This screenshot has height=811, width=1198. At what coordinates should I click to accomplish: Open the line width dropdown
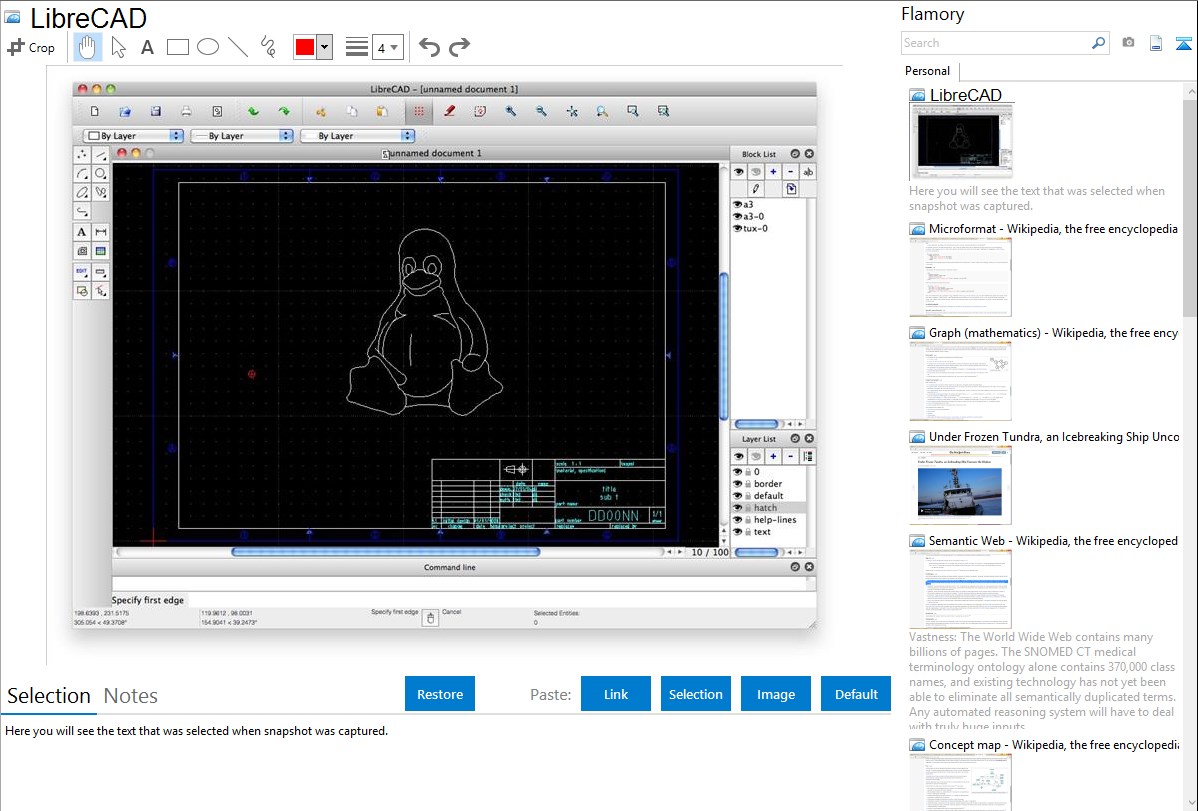click(387, 47)
